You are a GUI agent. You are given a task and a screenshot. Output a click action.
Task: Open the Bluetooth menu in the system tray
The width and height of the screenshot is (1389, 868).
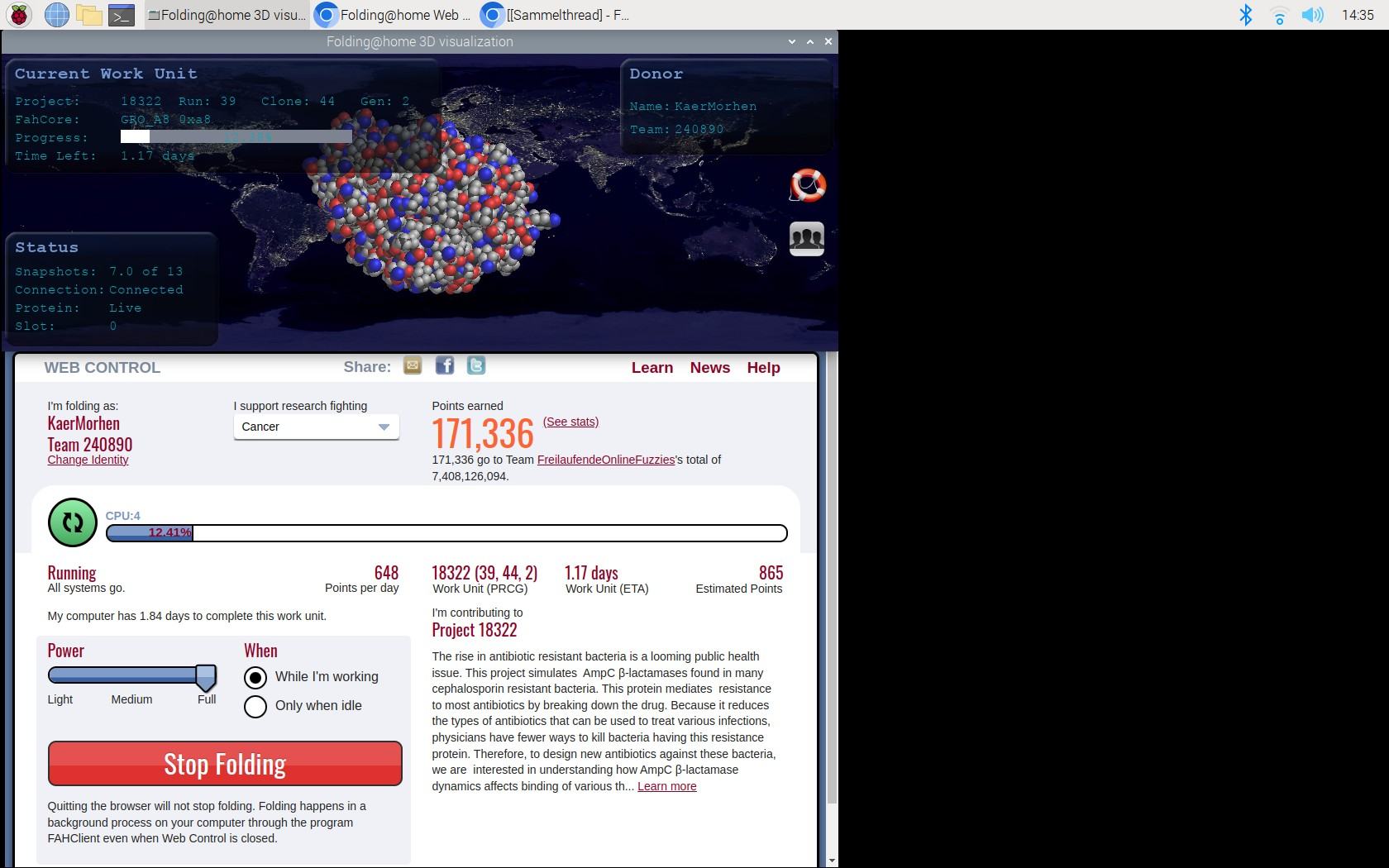point(1245,15)
